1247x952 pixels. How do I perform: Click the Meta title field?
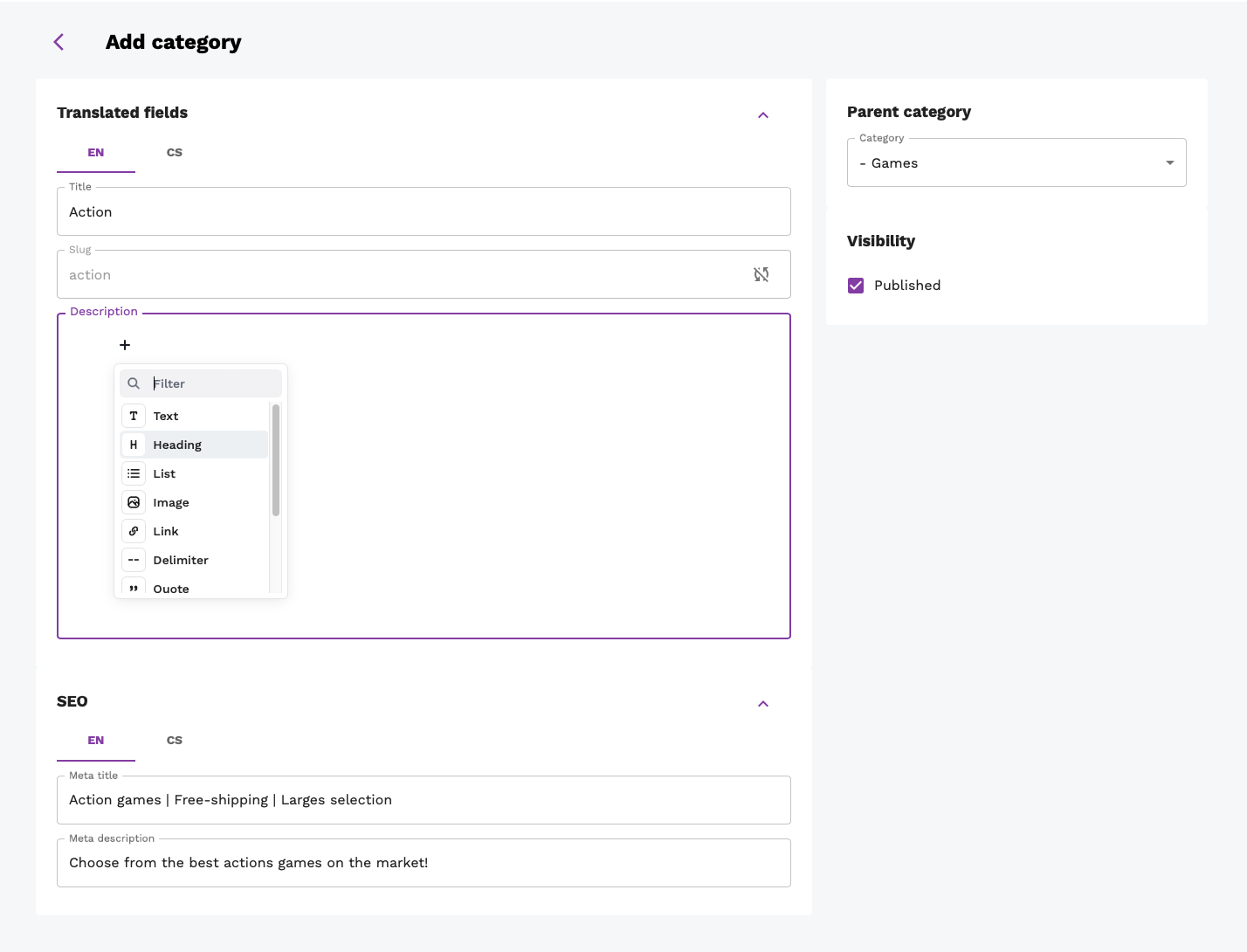(424, 800)
